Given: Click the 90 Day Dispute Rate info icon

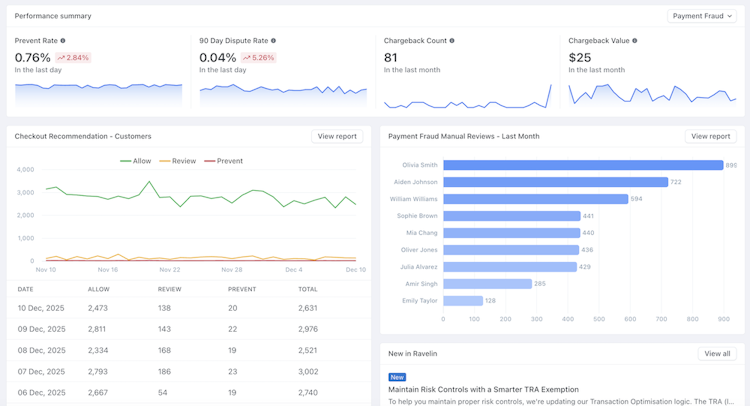Looking at the screenshot, I should point(273,41).
